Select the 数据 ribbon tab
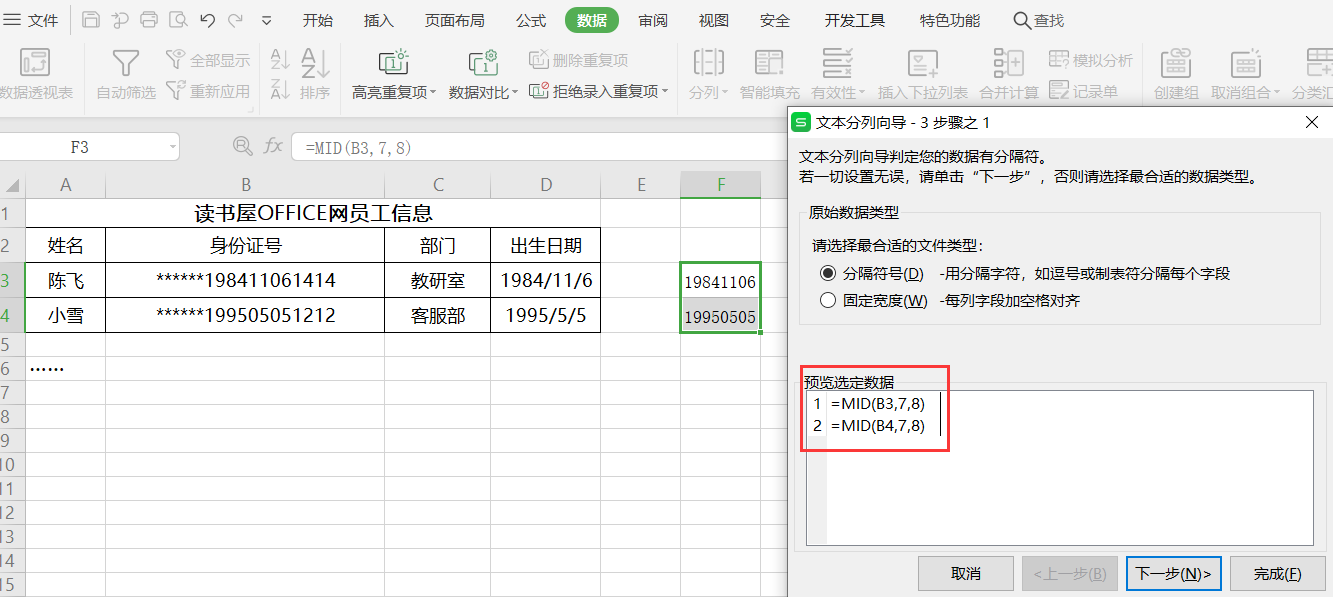The image size is (1333, 597). tap(592, 20)
